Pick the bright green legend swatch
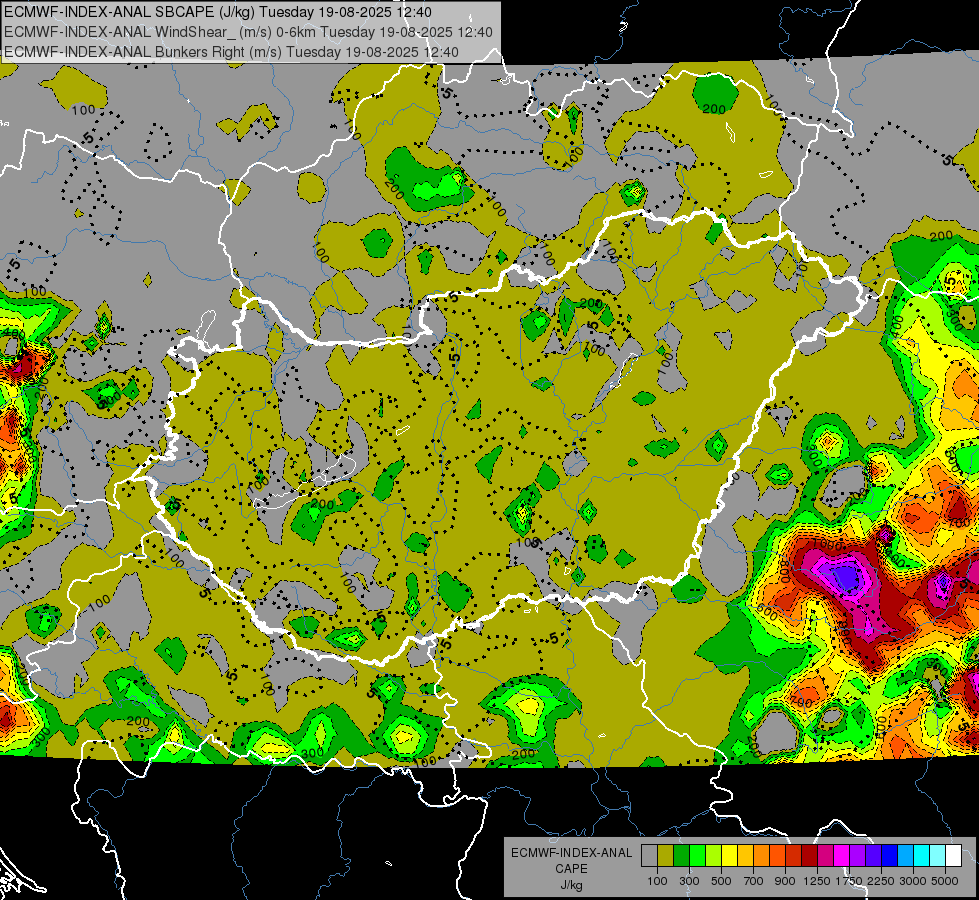Image resolution: width=979 pixels, height=900 pixels. pyautogui.click(x=698, y=856)
